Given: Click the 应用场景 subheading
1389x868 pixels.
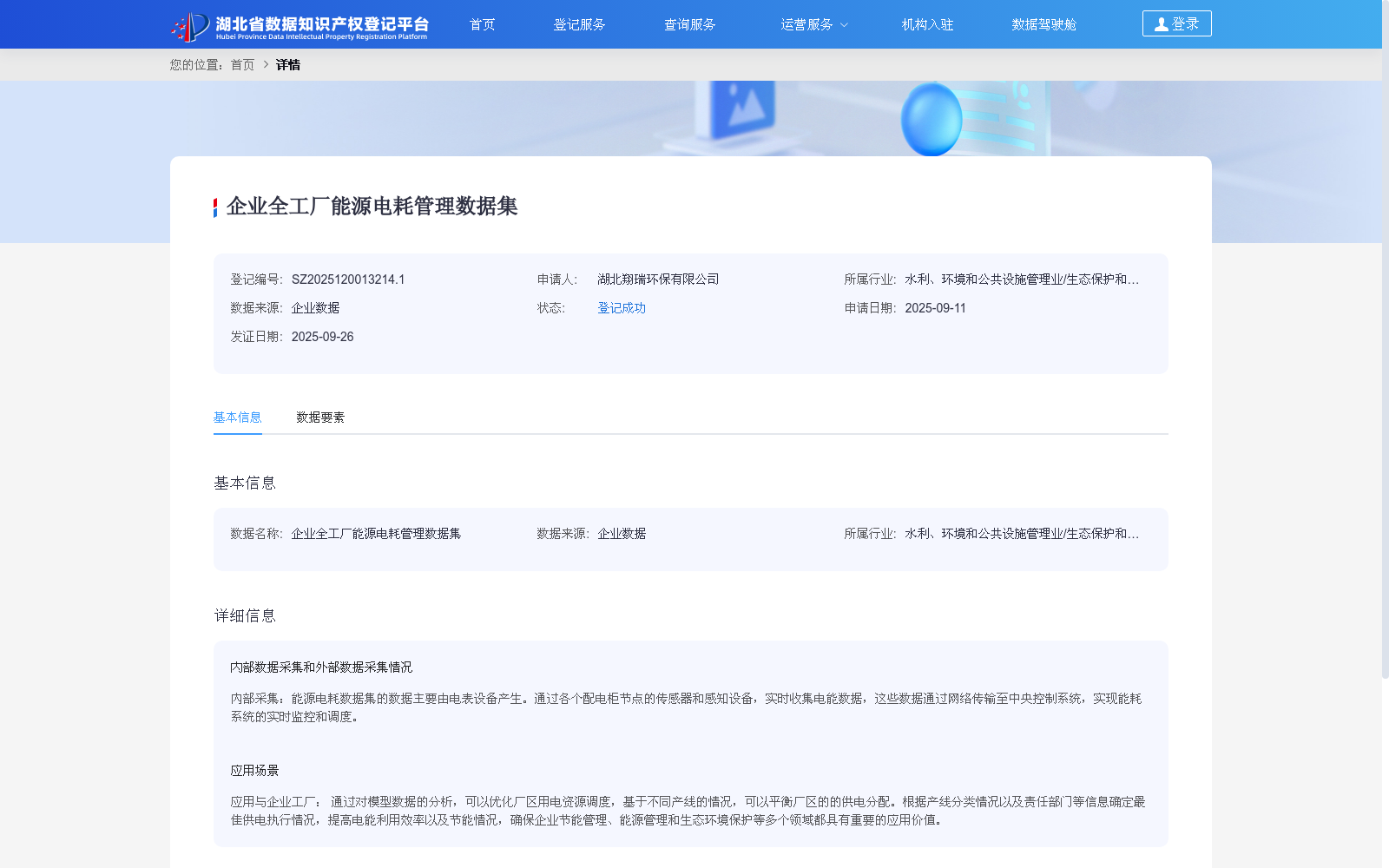Looking at the screenshot, I should (x=254, y=771).
